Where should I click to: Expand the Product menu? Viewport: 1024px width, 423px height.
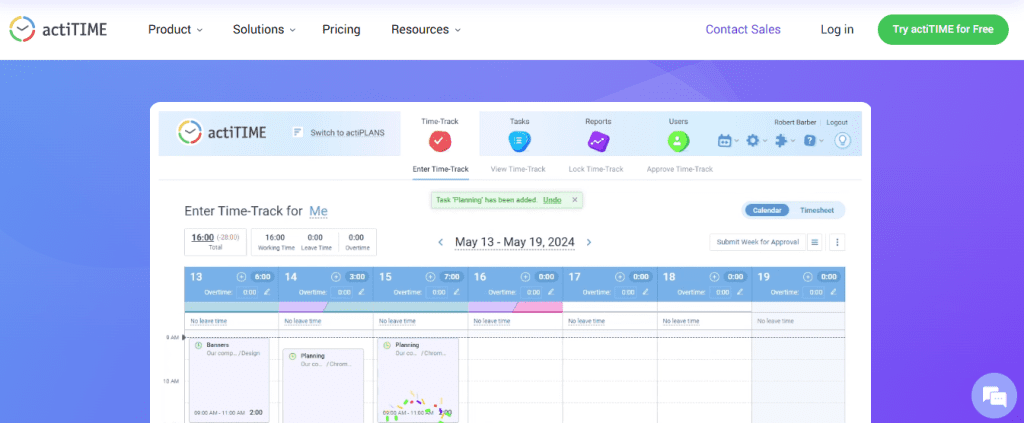pyautogui.click(x=175, y=29)
